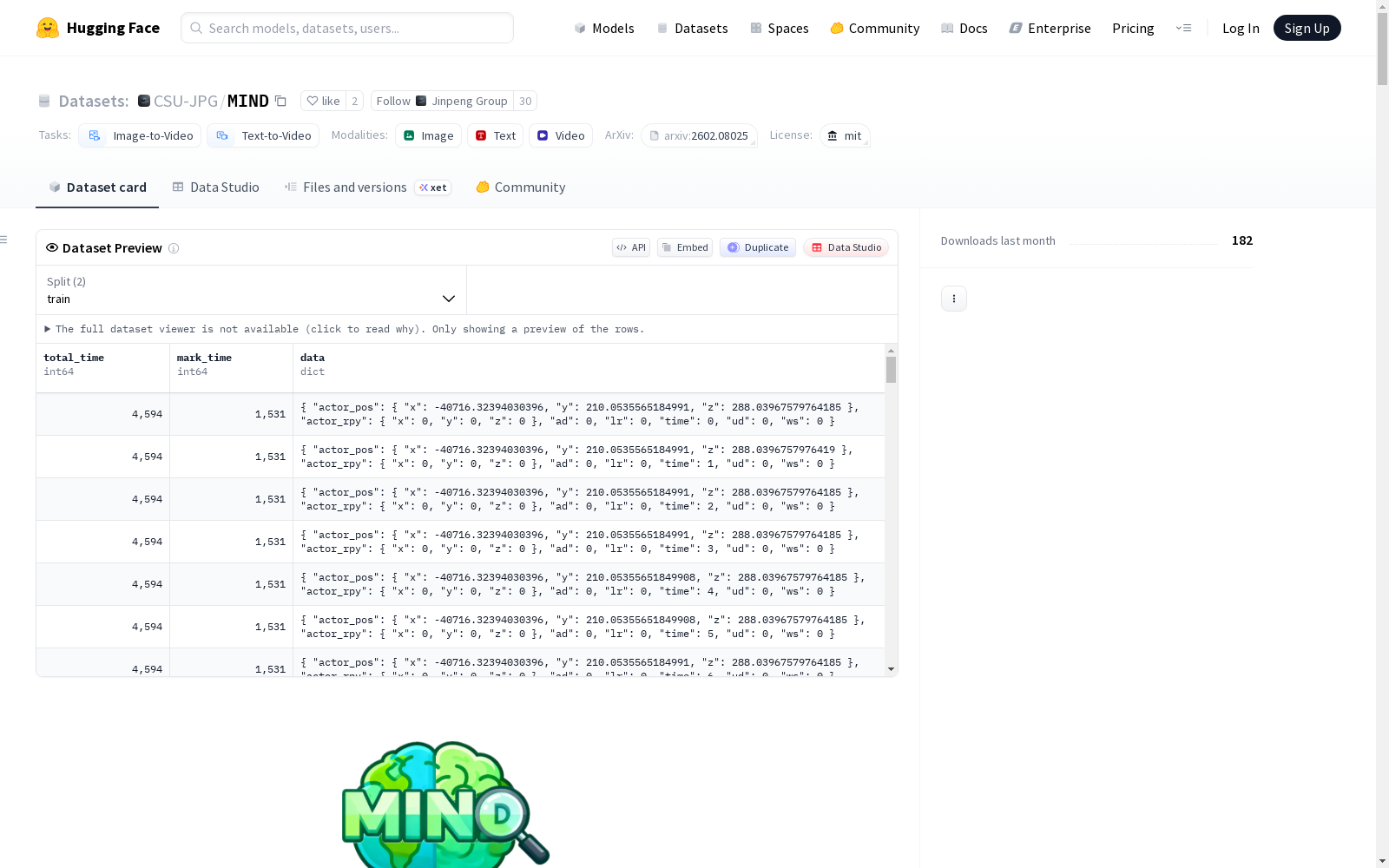The height and width of the screenshot is (868, 1389).
Task: Open the arxiv:2602.08025 paper tag
Action: (x=699, y=135)
